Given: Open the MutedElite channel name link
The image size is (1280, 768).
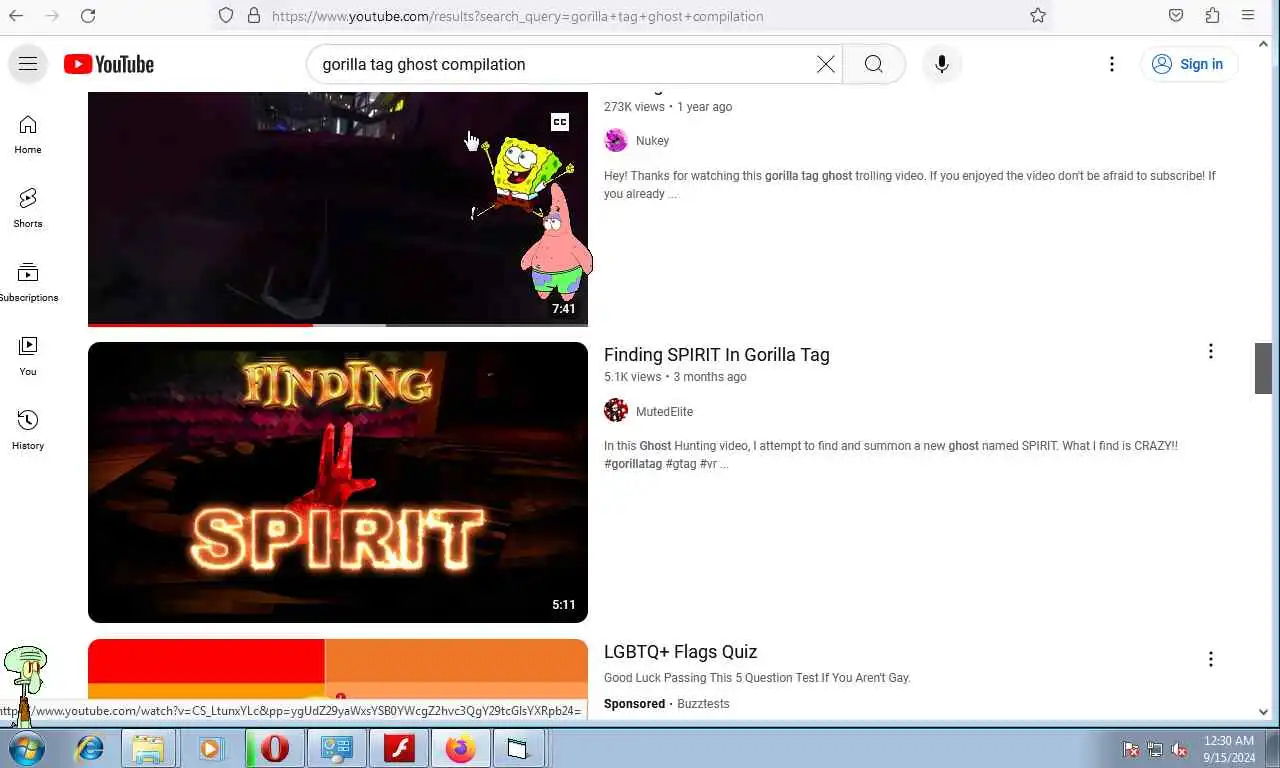Looking at the screenshot, I should pyautogui.click(x=664, y=412).
